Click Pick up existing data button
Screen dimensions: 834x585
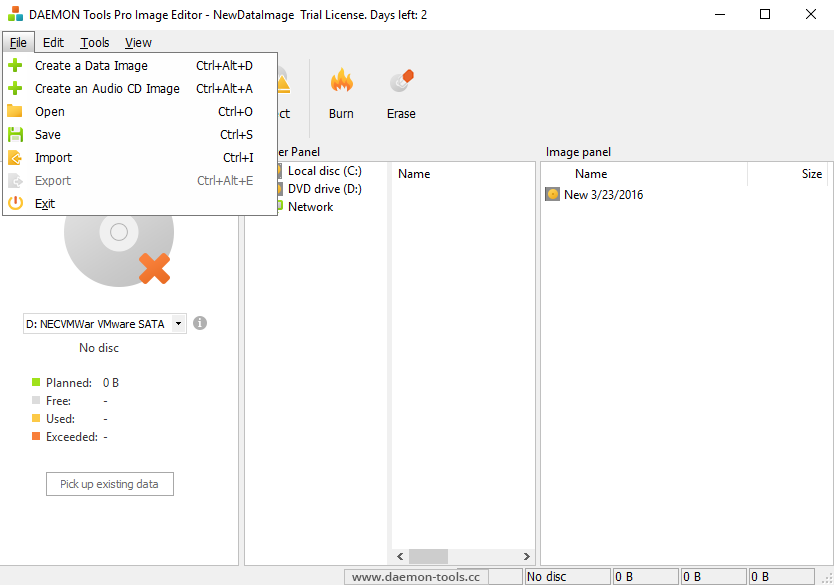point(110,484)
